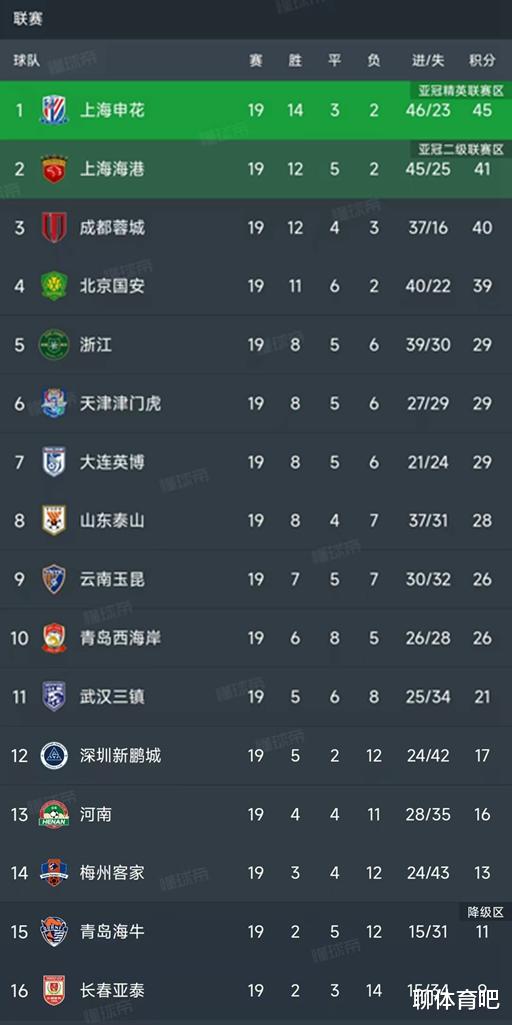Select the 山东泰山 orange badge
The image size is (512, 1025).
54,520
